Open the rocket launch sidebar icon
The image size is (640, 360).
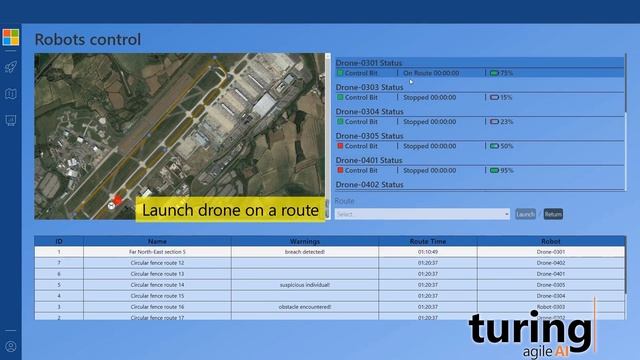pos(11,67)
